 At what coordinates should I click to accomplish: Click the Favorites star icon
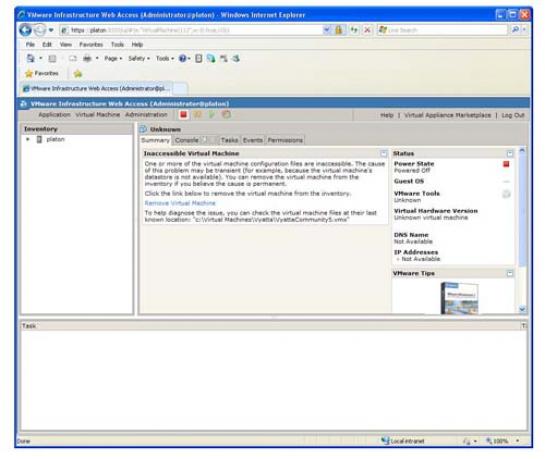point(29,74)
